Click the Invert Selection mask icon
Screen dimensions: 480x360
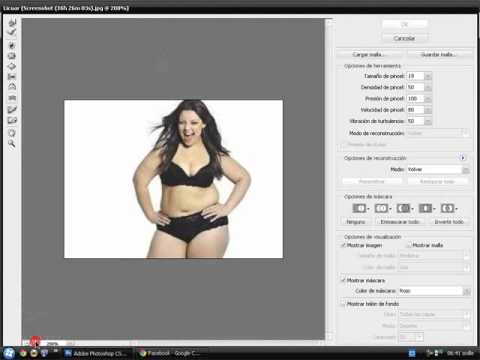(448, 208)
